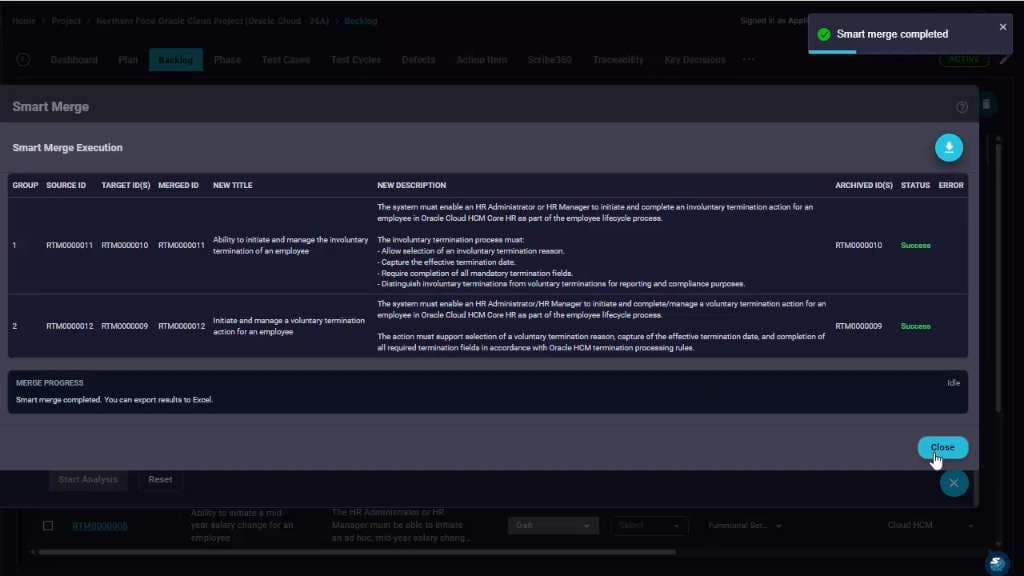Click the ERROR column header
1024x576 pixels.
pos(951,185)
